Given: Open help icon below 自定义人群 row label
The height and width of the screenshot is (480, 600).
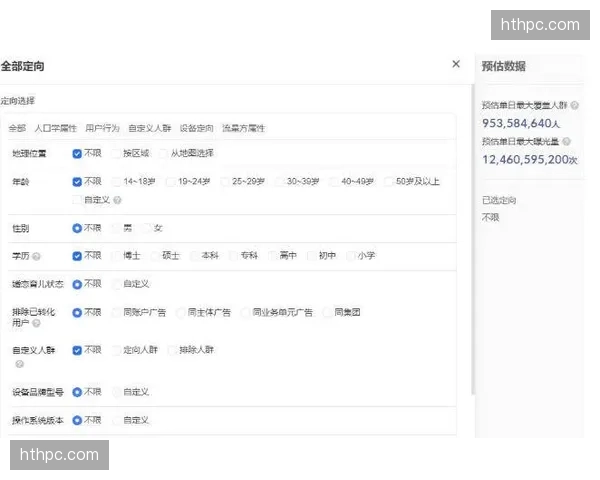Looking at the screenshot, I should coord(19,364).
